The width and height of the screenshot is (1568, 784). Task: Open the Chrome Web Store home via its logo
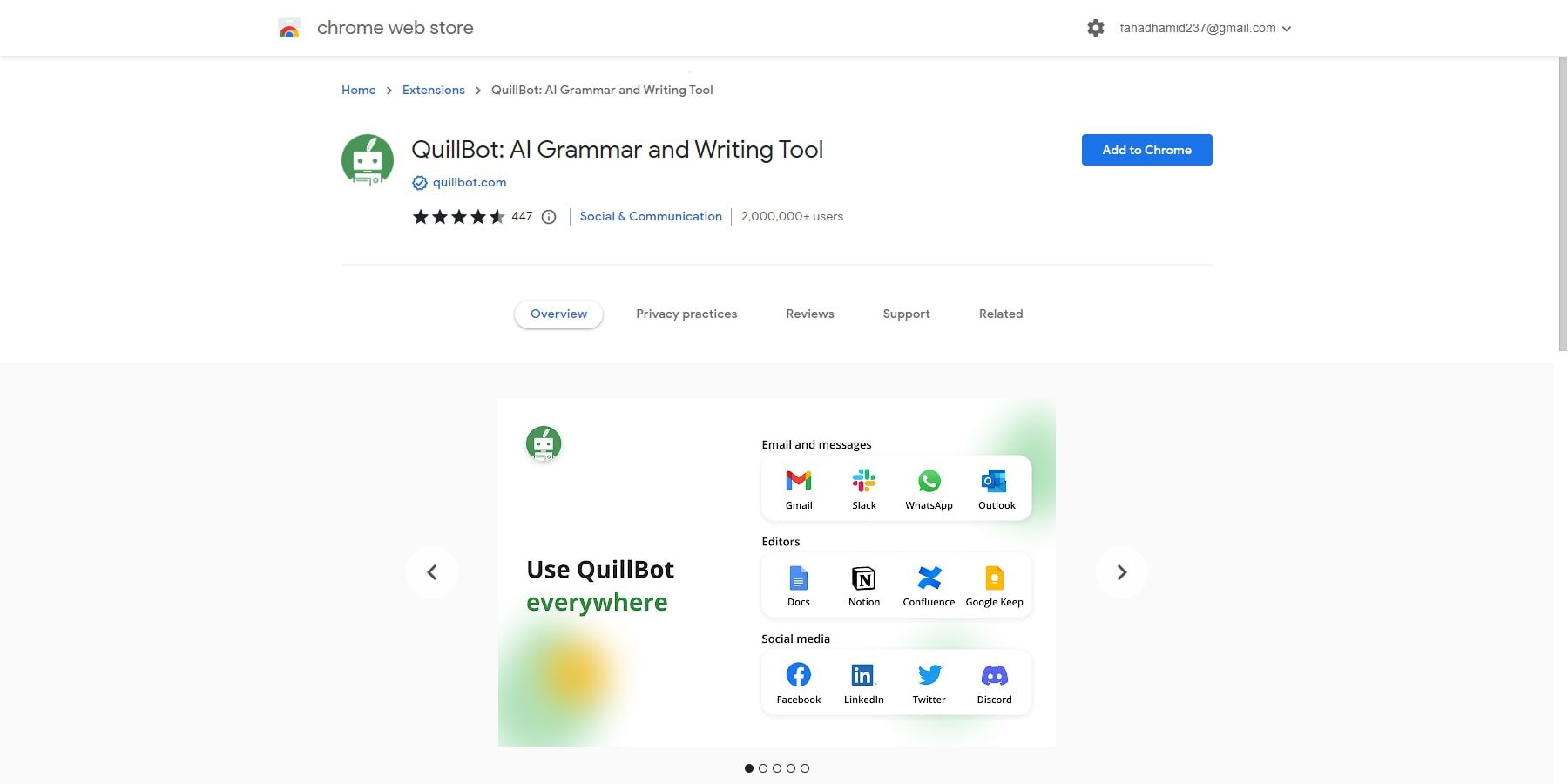[x=288, y=27]
